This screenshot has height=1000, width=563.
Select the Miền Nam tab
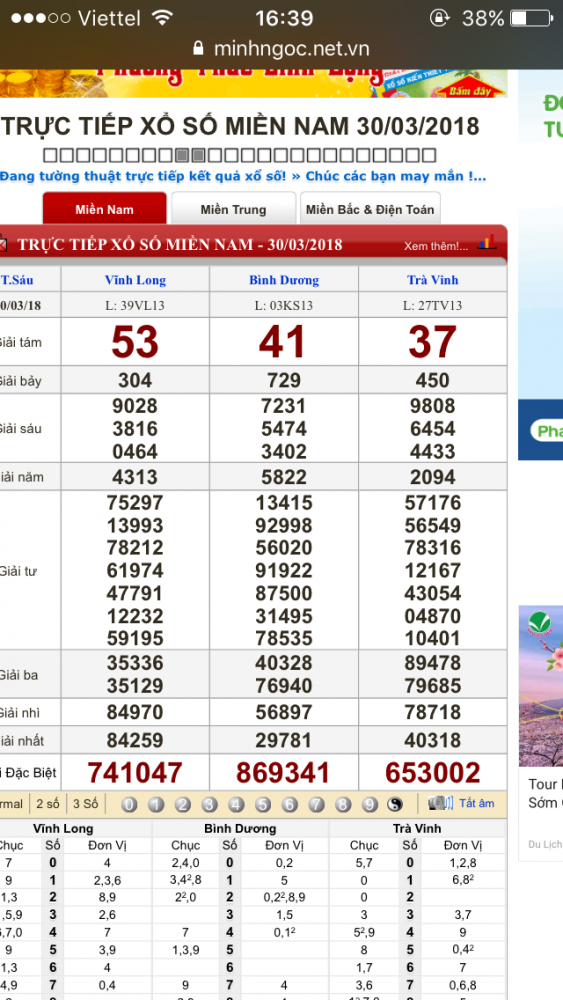pyautogui.click(x=105, y=209)
